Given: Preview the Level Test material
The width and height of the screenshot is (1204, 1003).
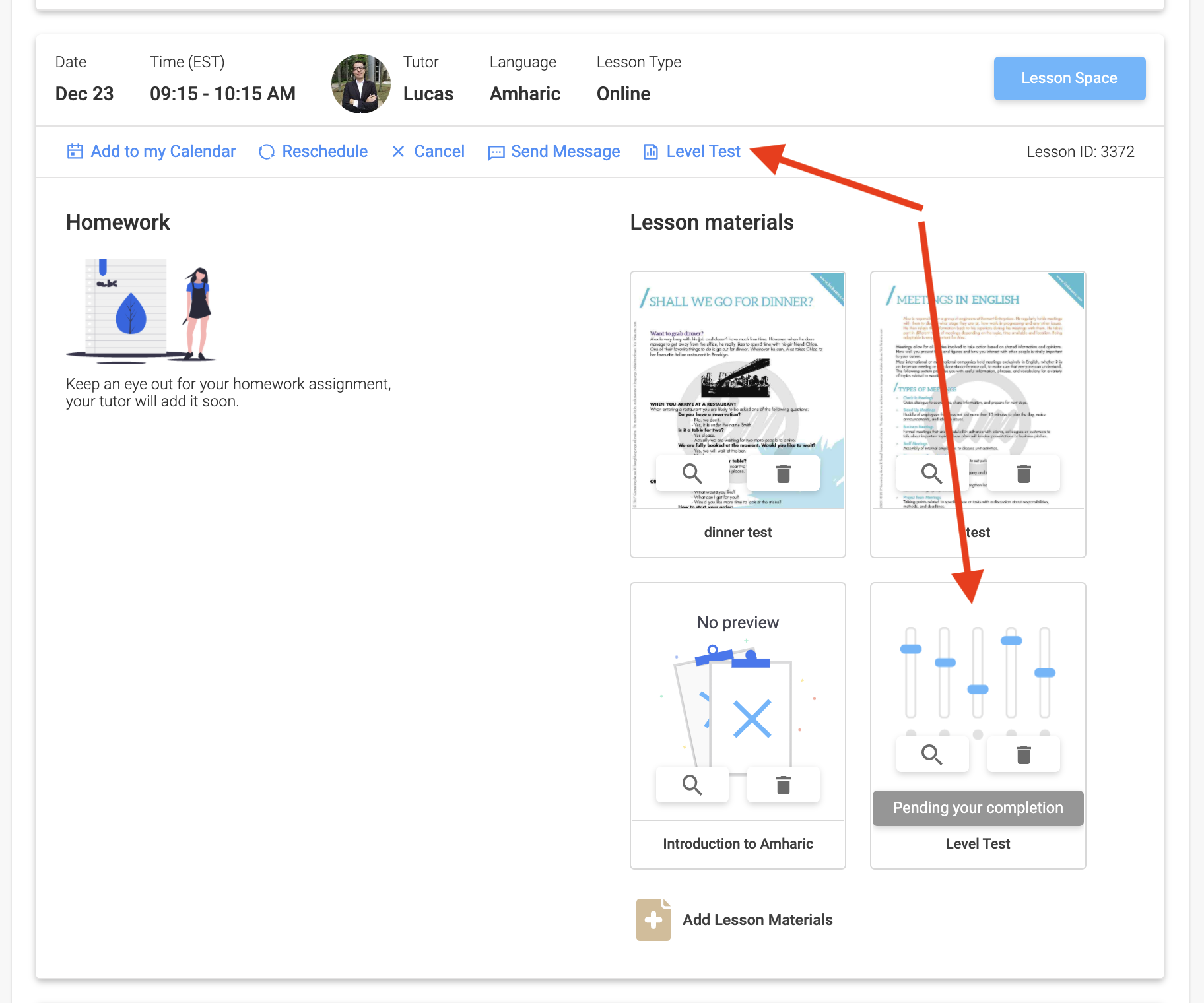Looking at the screenshot, I should click(x=931, y=755).
